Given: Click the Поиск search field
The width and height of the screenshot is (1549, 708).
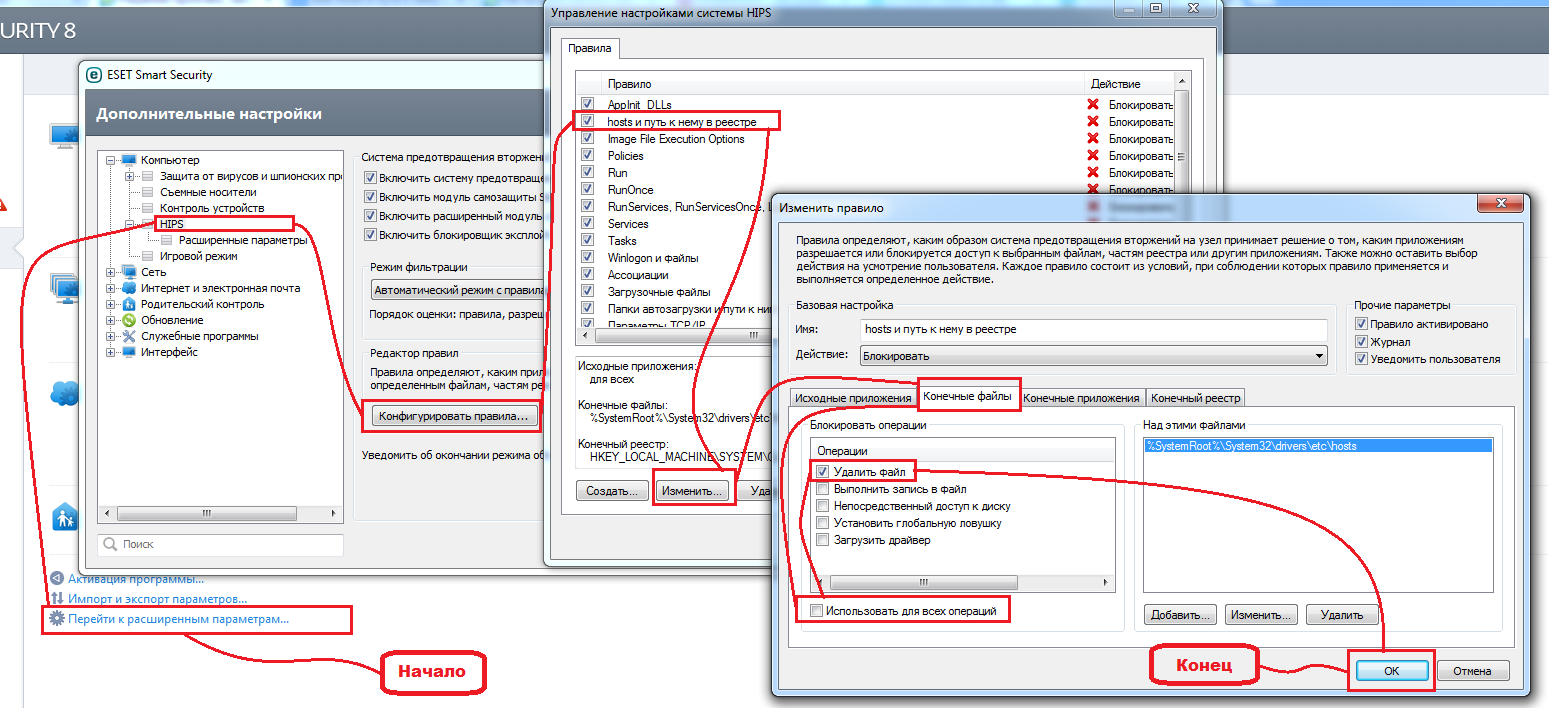Looking at the screenshot, I should coord(222,545).
